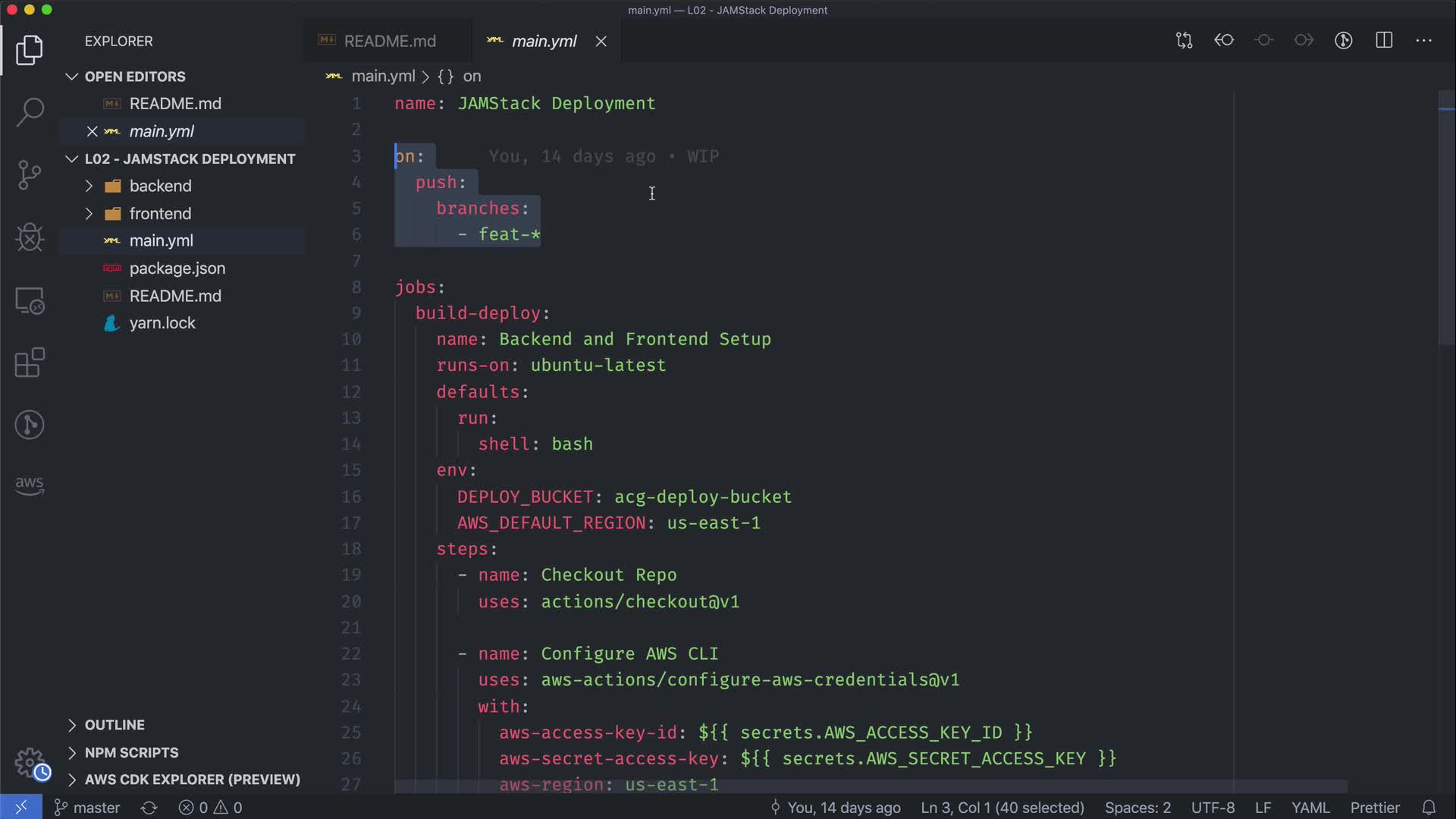The height and width of the screenshot is (819, 1456).
Task: Open the More Actions ellipsis menu
Action: [1423, 40]
